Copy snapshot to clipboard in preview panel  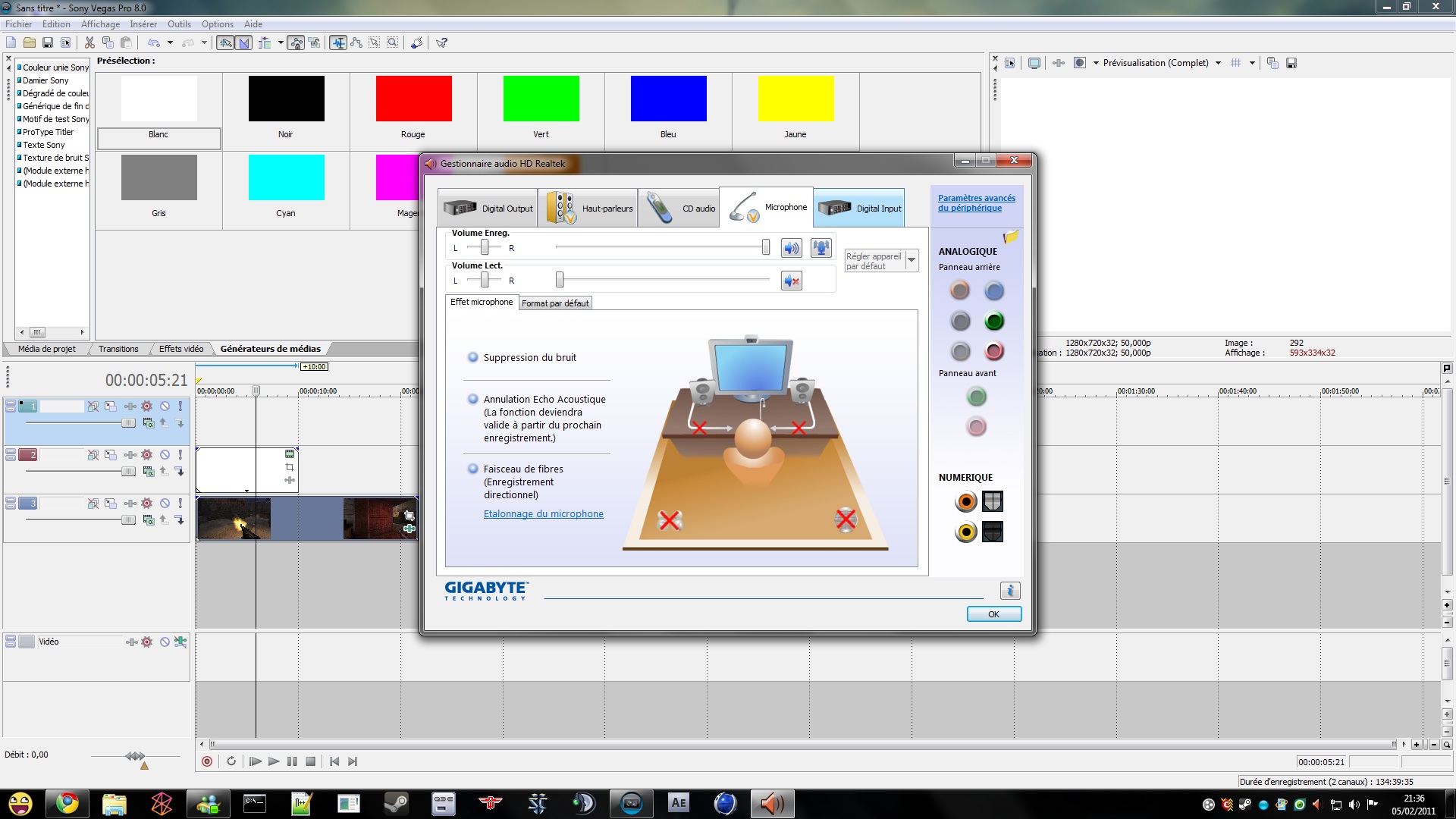coord(1272,63)
